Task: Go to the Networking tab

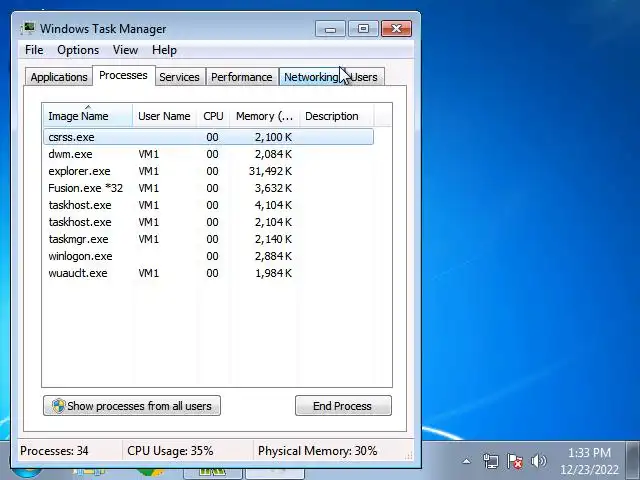Action: coord(311,77)
